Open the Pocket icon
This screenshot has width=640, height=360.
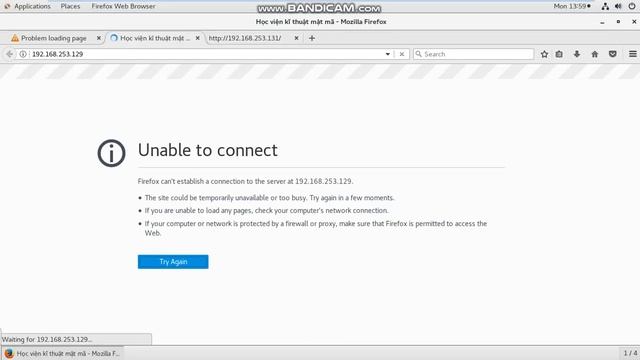click(613, 54)
